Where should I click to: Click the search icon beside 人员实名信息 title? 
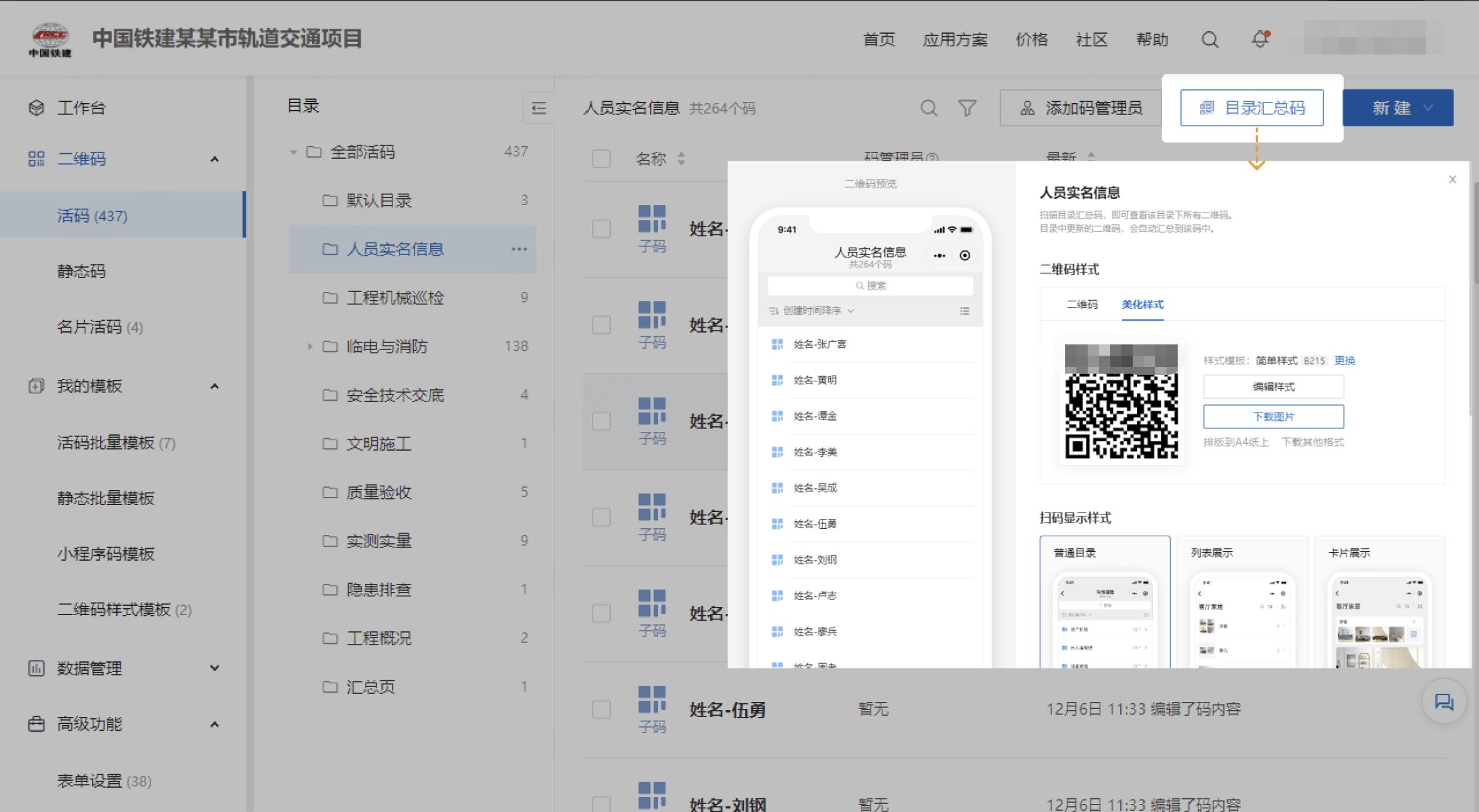tap(929, 108)
